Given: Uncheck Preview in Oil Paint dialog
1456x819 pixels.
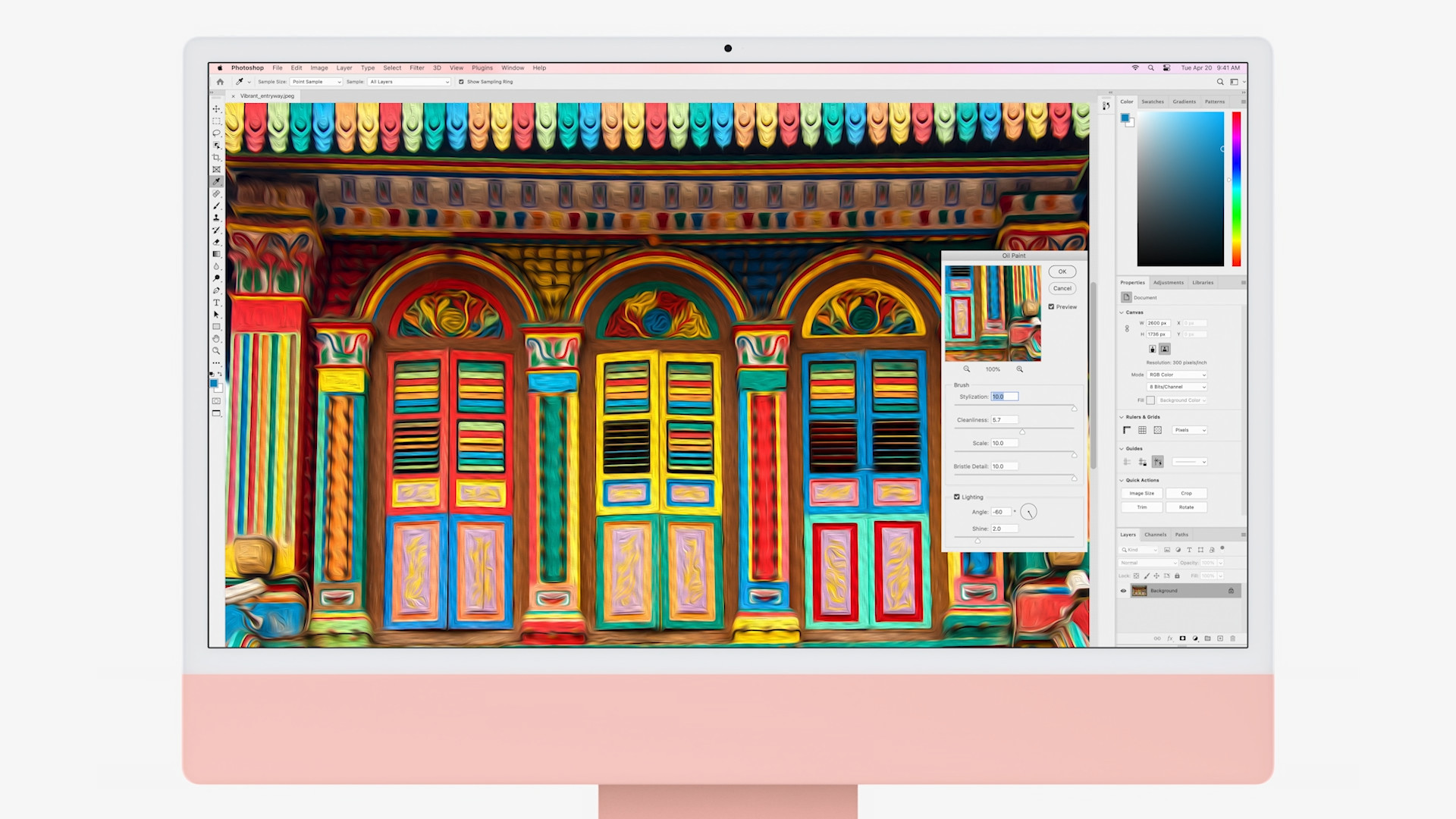Looking at the screenshot, I should [1051, 307].
